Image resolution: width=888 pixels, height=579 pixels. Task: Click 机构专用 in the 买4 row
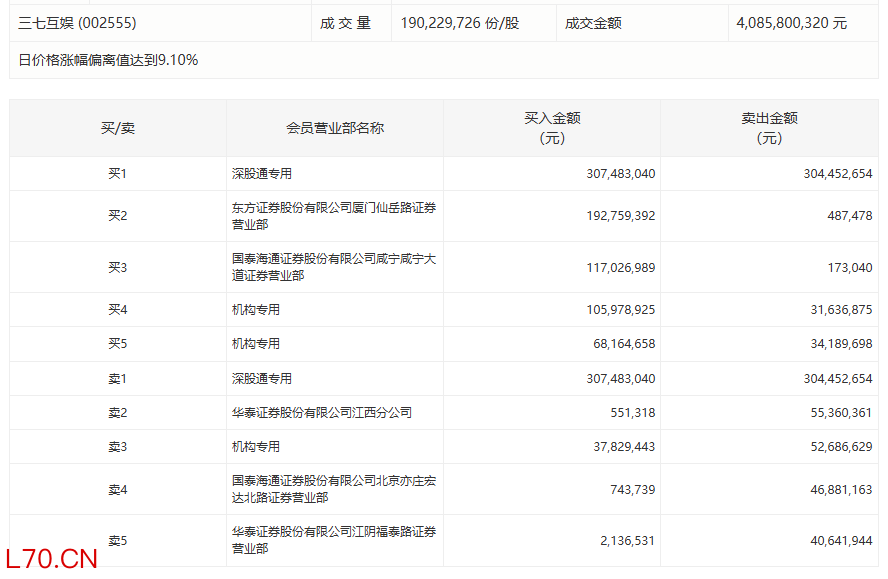click(x=256, y=310)
